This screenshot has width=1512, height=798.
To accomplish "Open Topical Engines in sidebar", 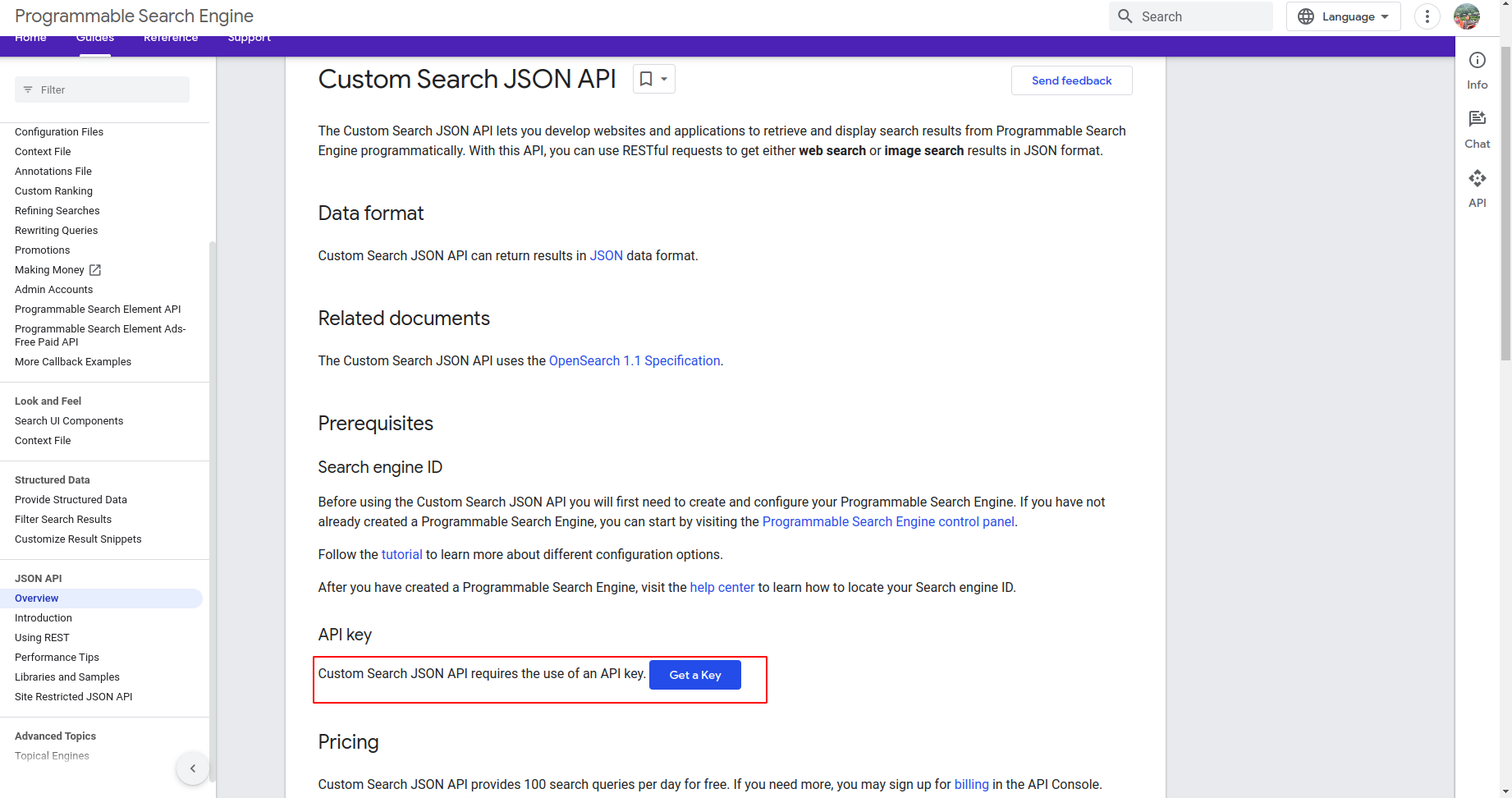I will pos(52,756).
